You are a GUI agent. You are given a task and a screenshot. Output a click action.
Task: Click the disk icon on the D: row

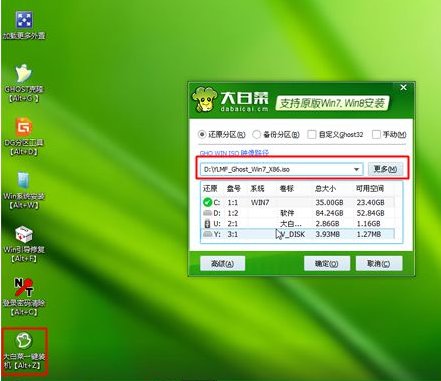(x=207, y=213)
